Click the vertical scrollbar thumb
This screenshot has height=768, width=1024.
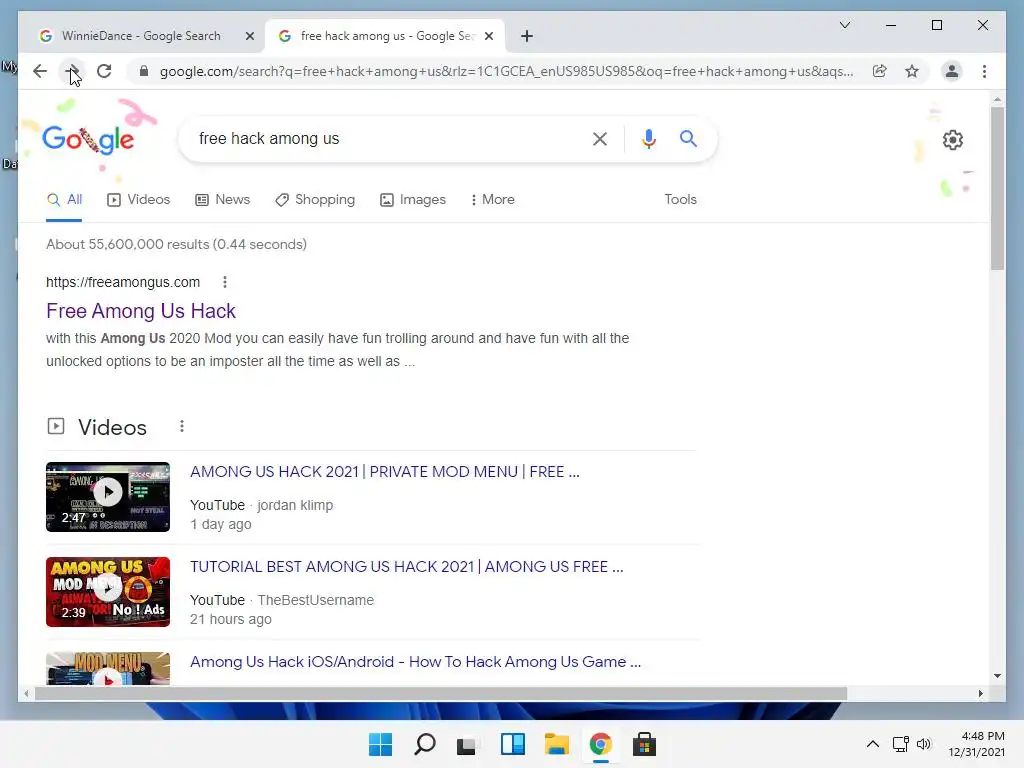point(997,189)
